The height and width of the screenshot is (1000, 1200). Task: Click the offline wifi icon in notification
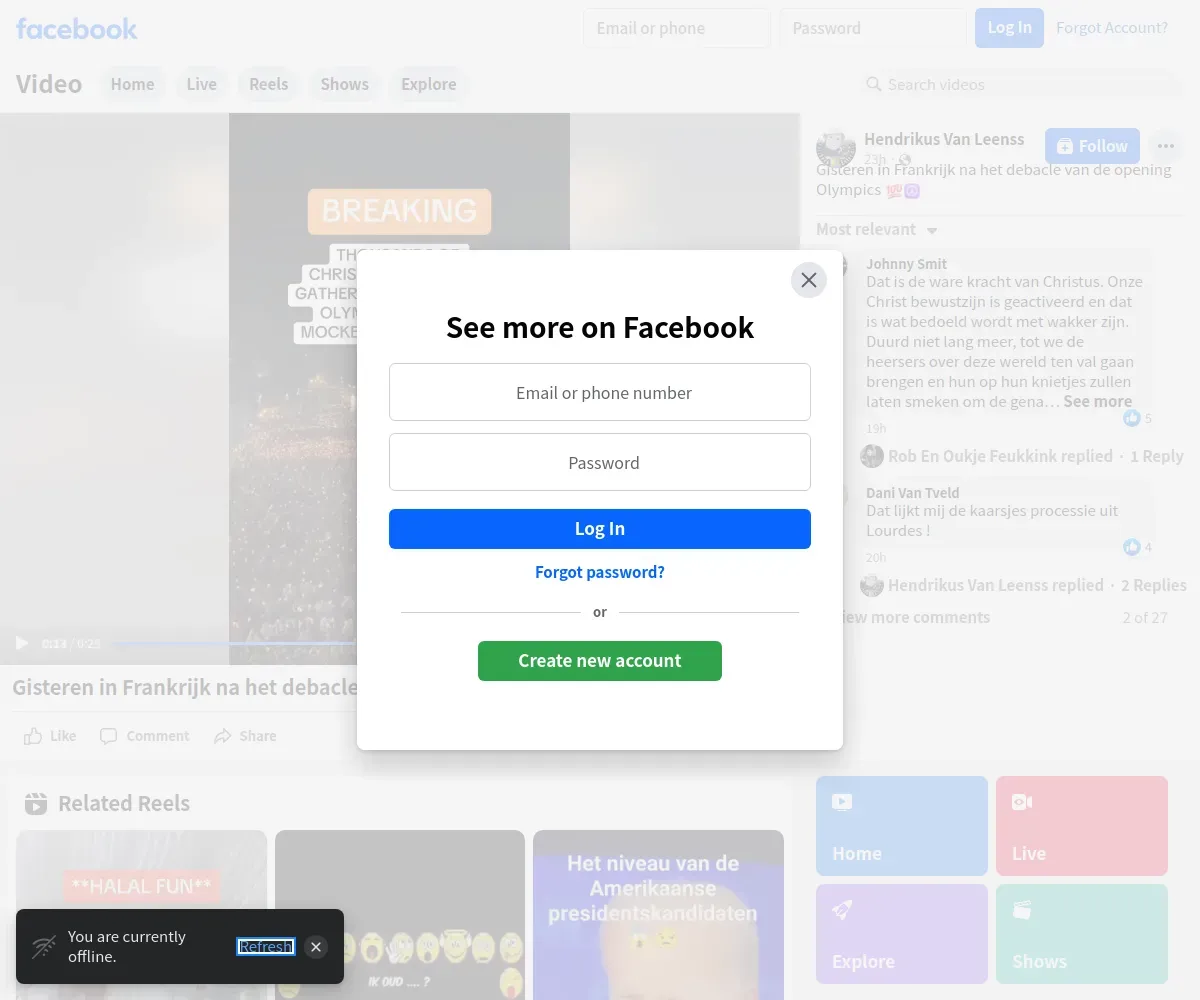coord(43,947)
